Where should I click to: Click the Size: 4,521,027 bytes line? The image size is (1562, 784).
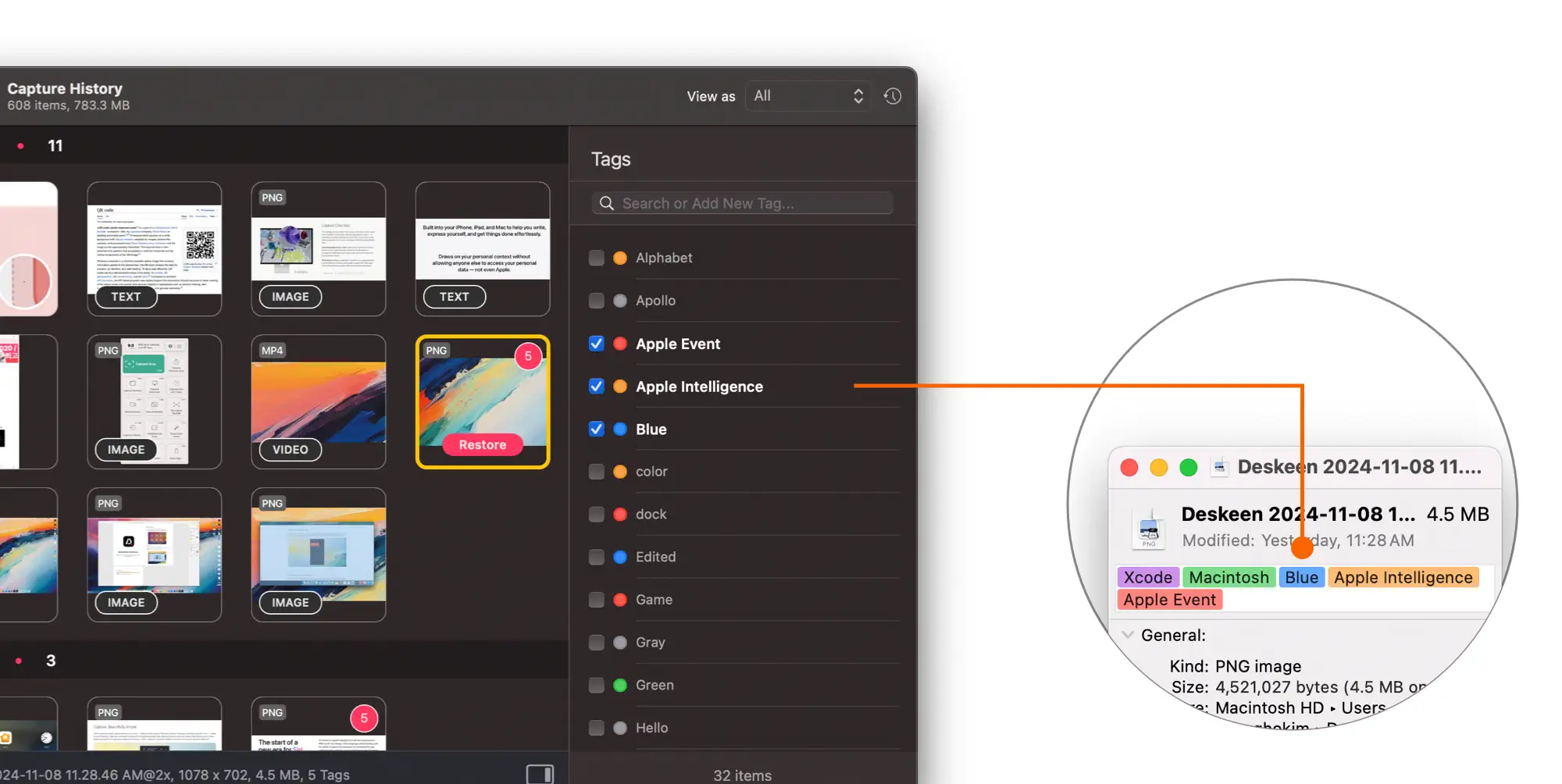tap(1298, 687)
